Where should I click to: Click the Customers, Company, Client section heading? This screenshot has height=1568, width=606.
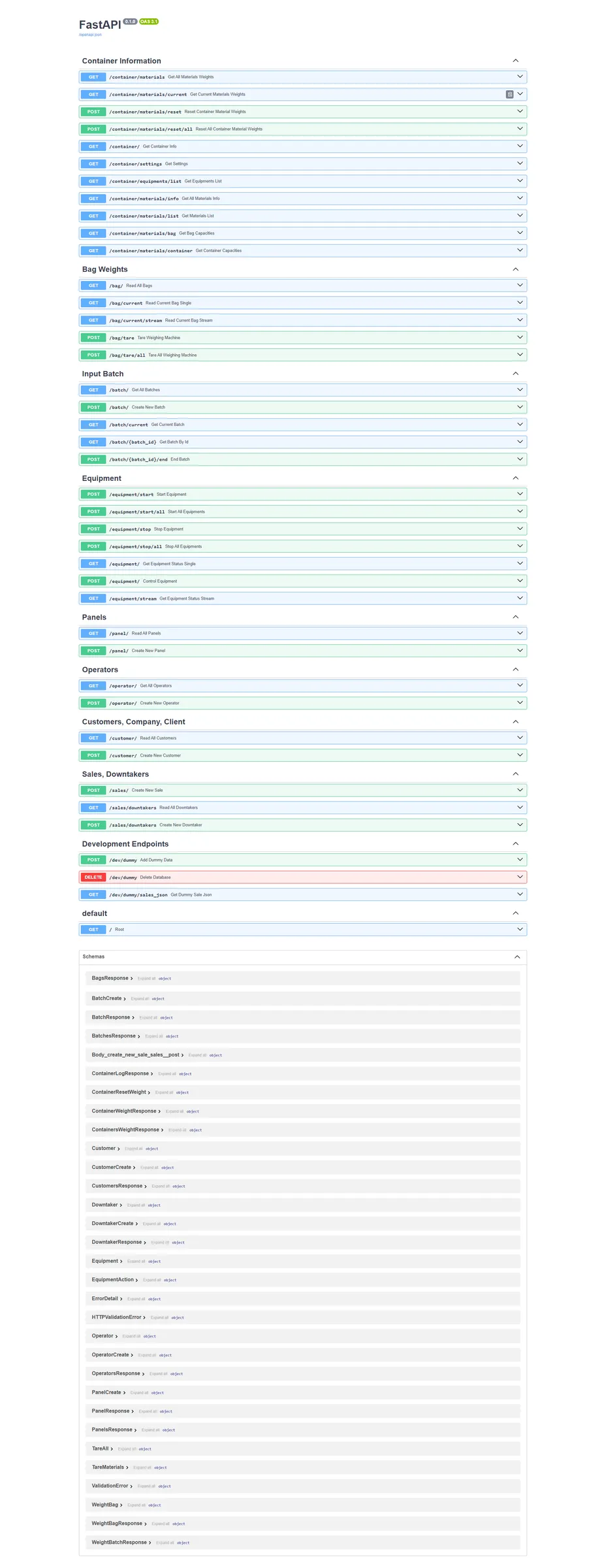click(x=134, y=722)
